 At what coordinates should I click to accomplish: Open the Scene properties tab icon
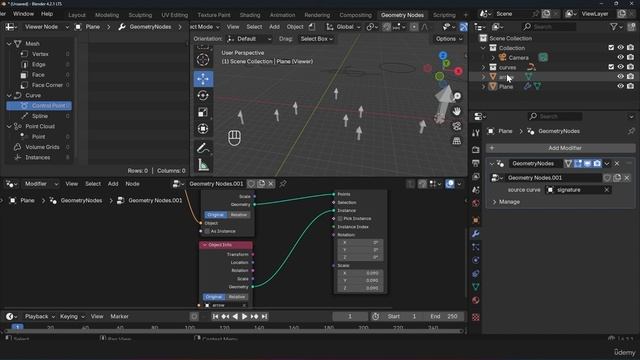[x=476, y=190]
